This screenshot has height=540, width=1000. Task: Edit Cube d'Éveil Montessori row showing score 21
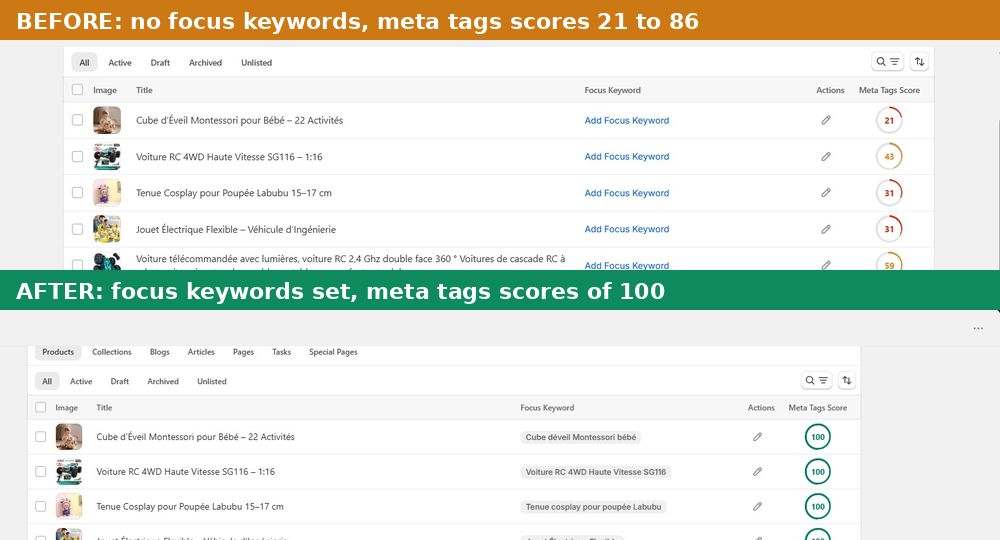[x=826, y=120]
